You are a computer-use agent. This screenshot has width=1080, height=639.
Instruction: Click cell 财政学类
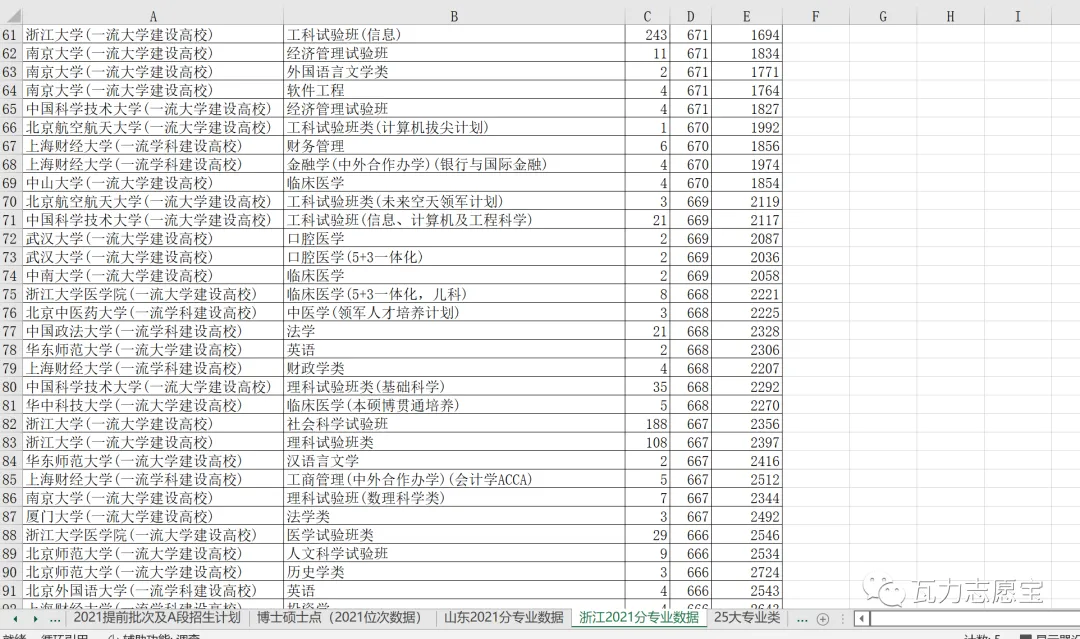[x=454, y=368]
